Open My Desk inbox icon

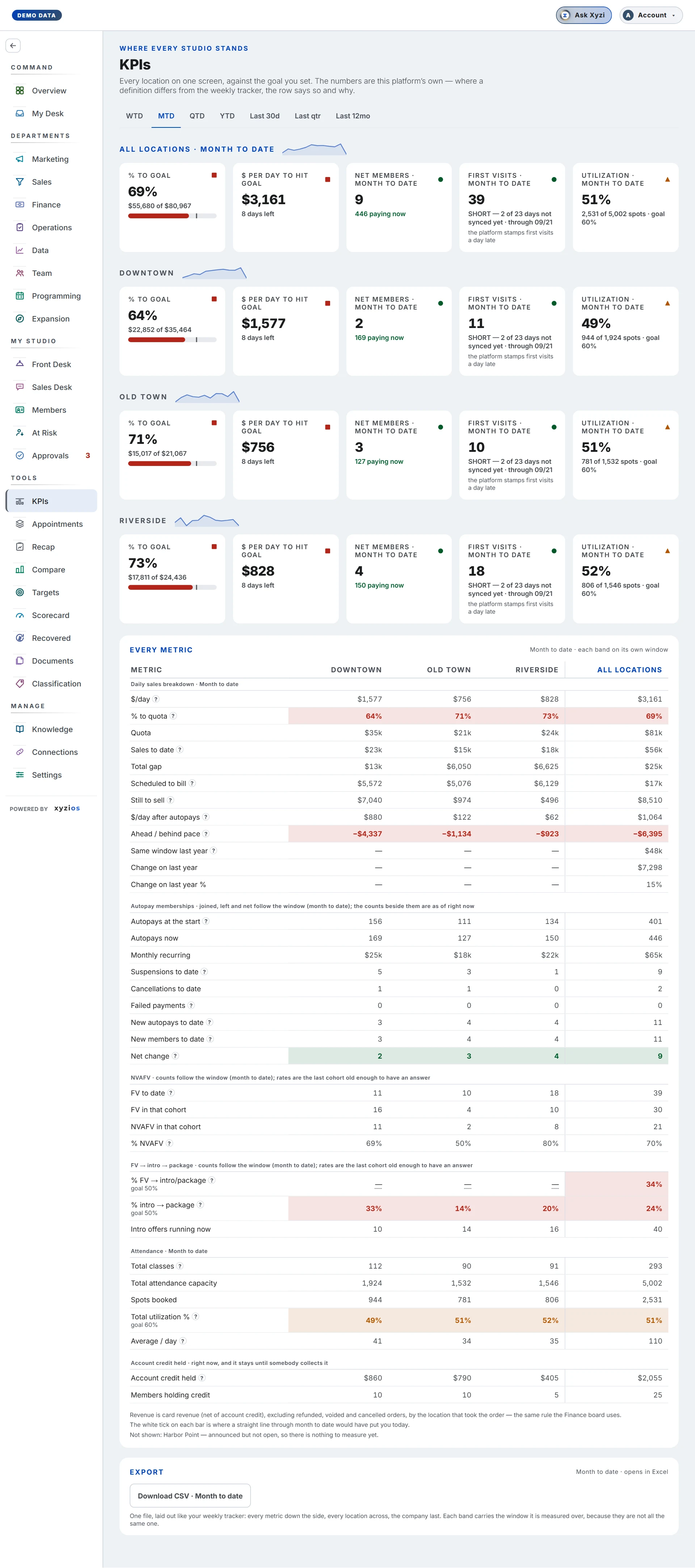20,113
